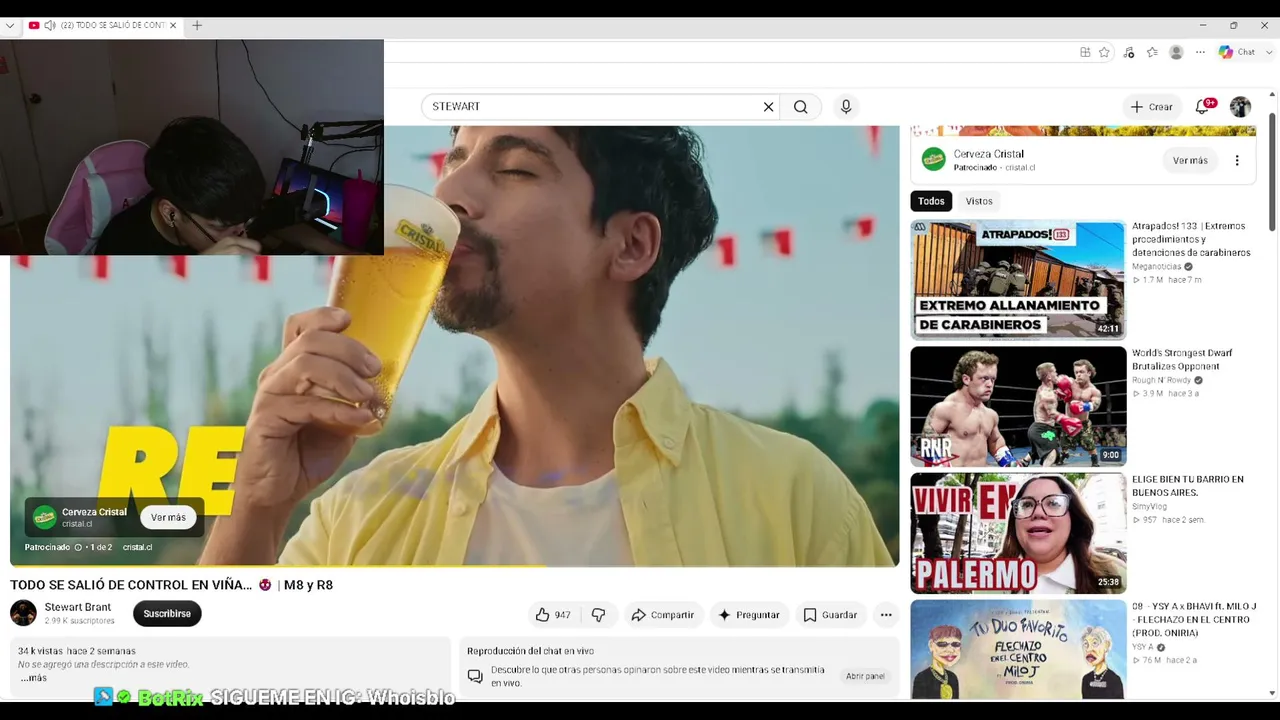Select the Vistos filter chip

pos(979,201)
